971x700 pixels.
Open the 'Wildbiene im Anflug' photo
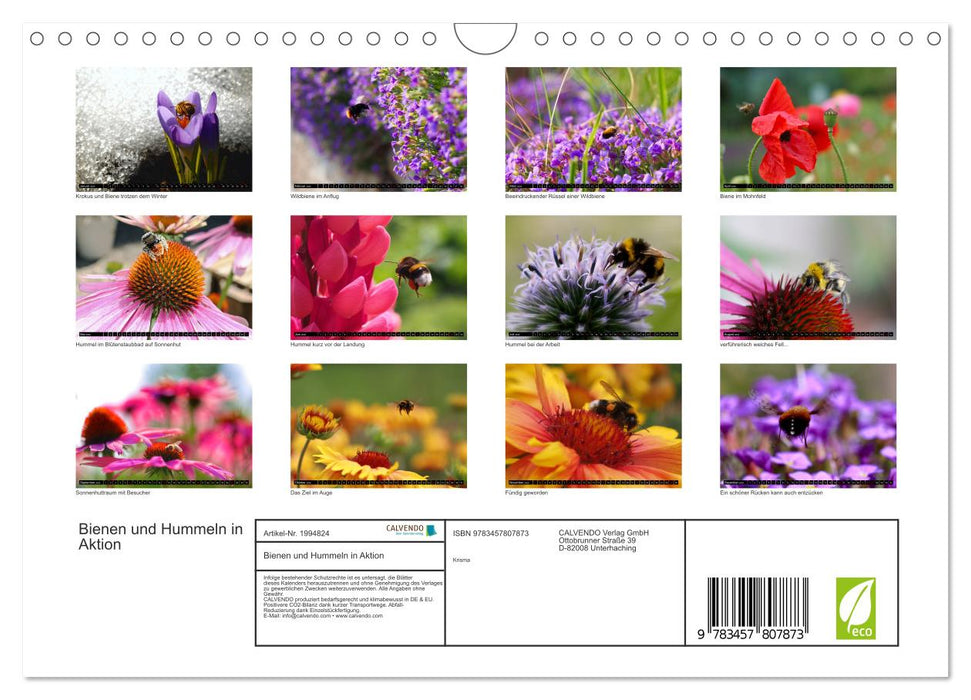[x=377, y=128]
